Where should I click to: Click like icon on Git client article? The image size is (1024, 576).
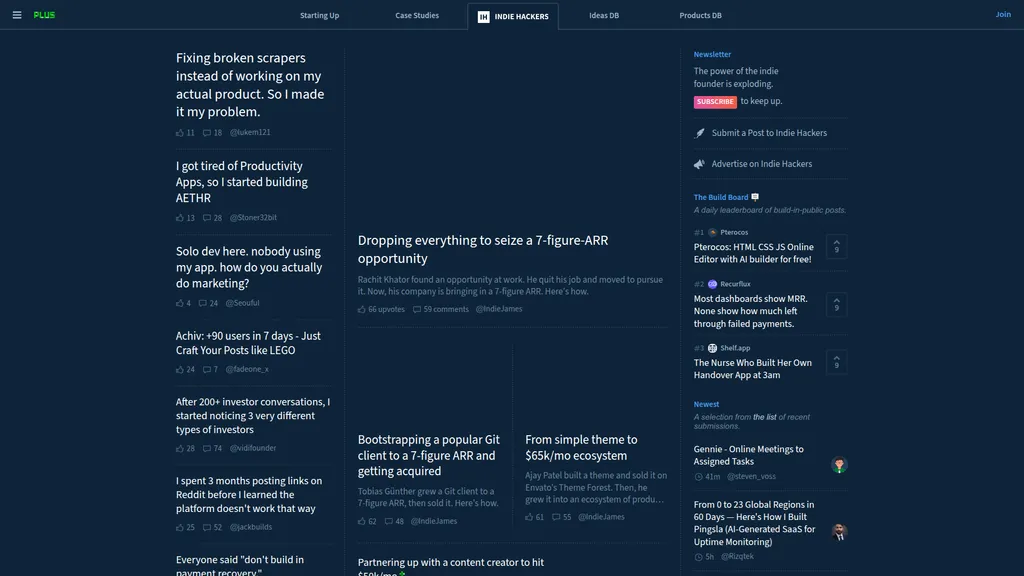(362, 522)
